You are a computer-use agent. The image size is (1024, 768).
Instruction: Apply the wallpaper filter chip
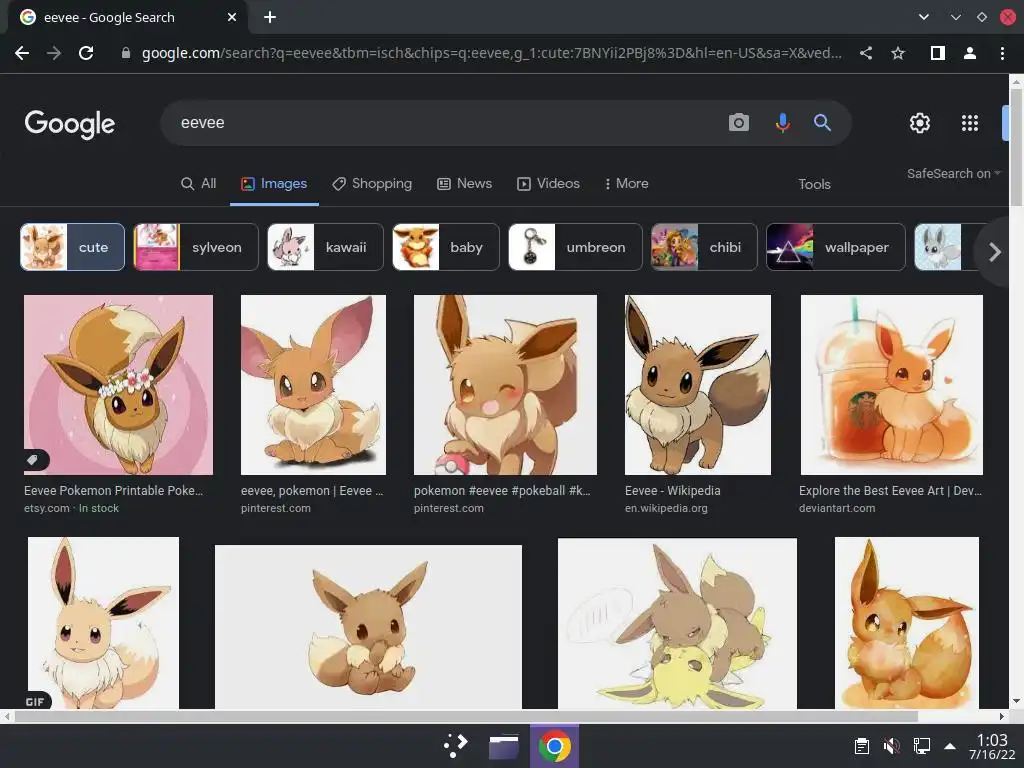(836, 247)
